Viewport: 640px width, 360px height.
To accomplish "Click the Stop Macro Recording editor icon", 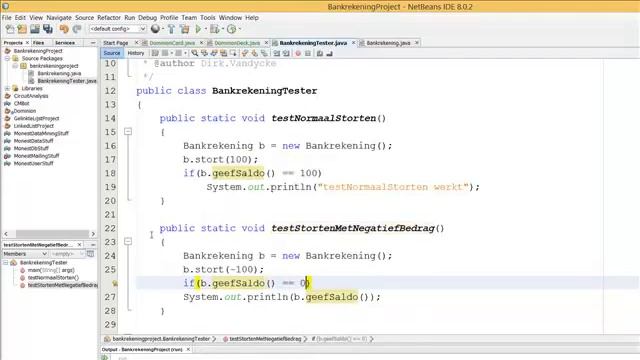I will click(x=308, y=53).
